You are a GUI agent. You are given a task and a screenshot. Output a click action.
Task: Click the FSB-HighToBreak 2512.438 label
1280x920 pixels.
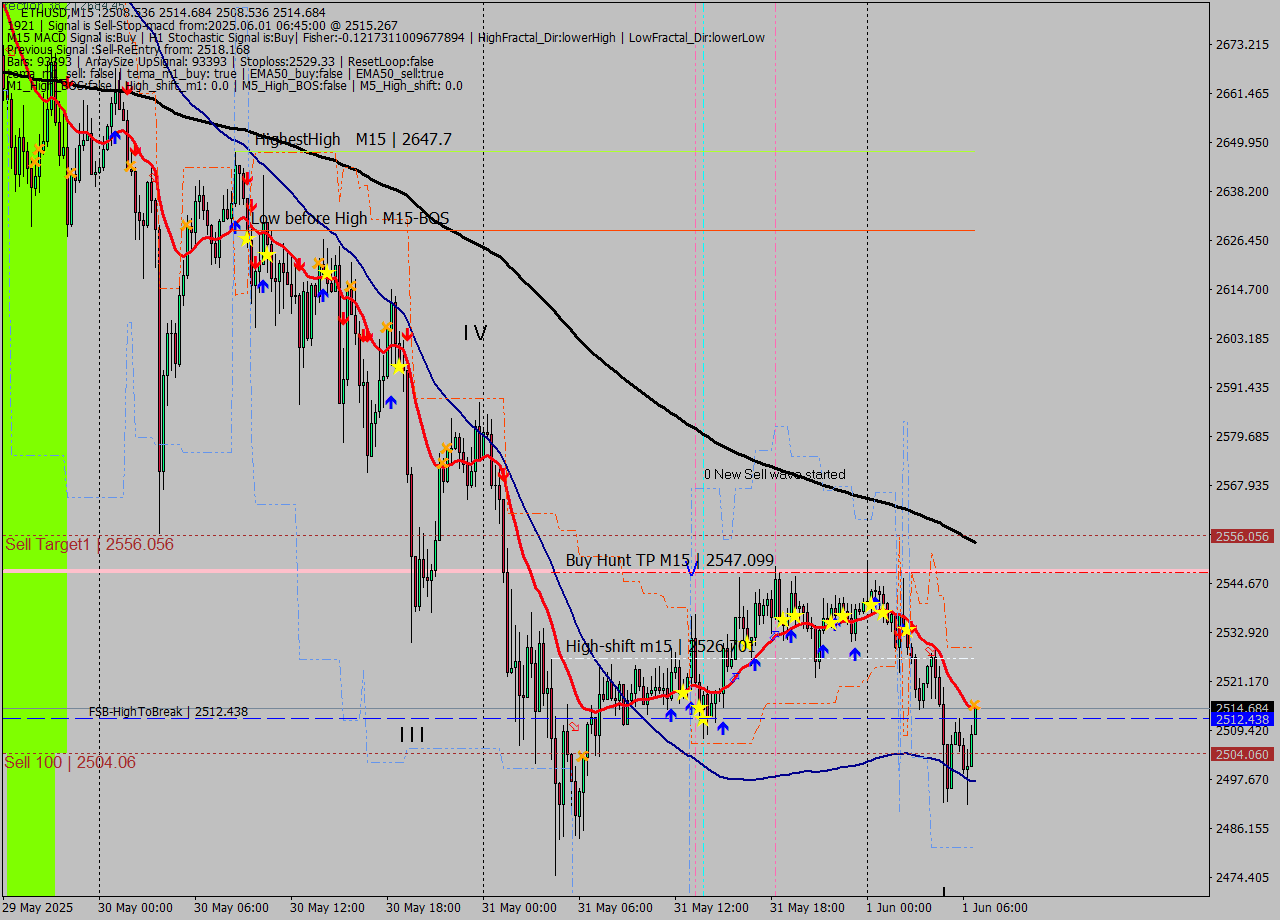(x=168, y=712)
